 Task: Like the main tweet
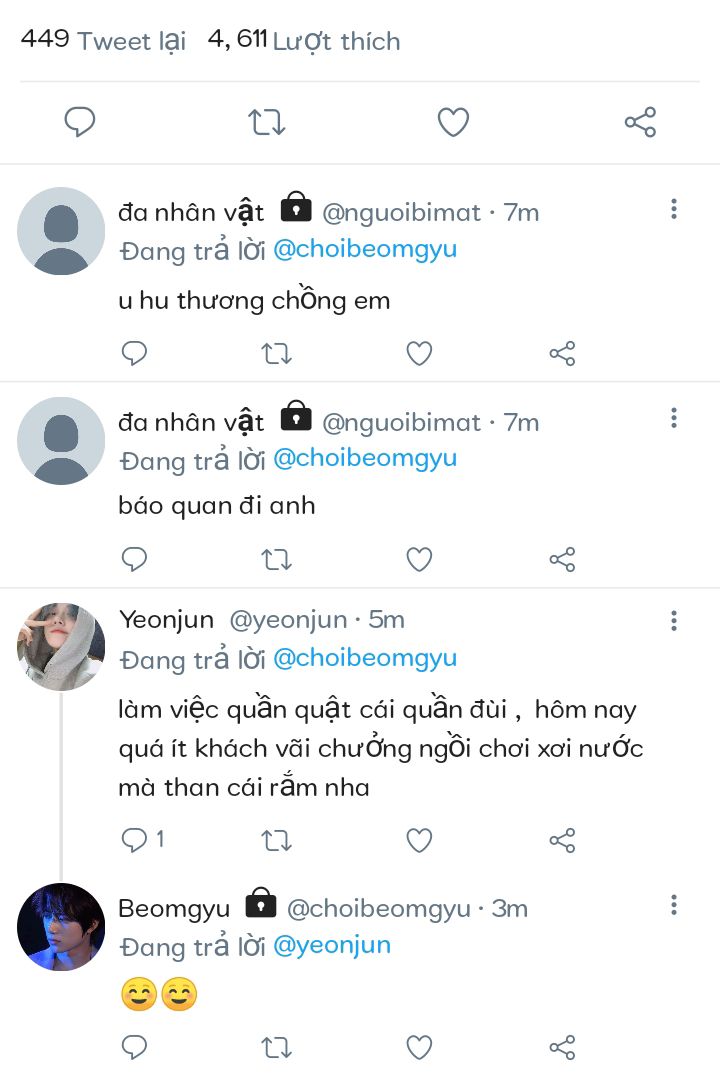tap(453, 123)
